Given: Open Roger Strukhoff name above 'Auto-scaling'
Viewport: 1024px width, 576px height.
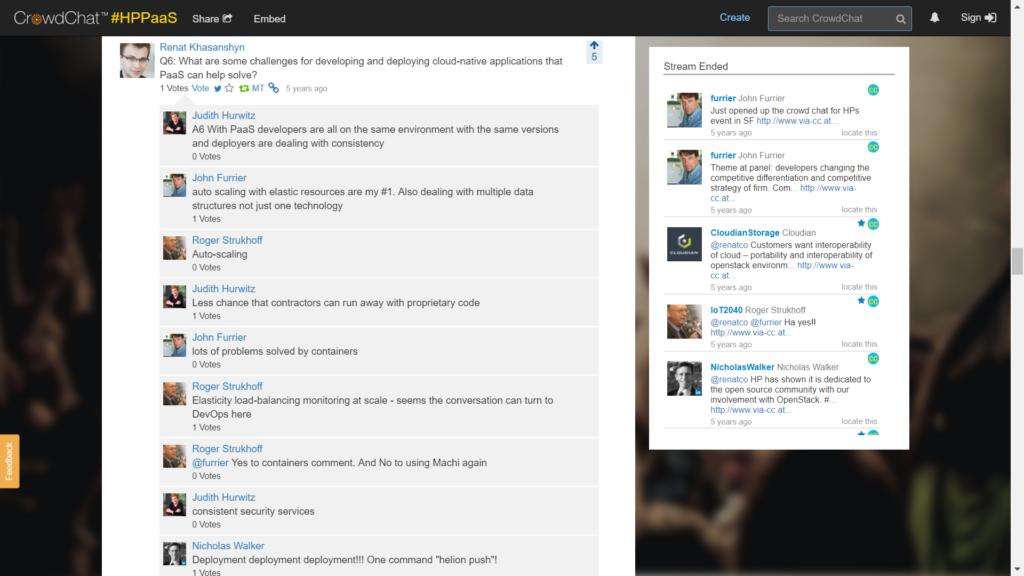Looking at the screenshot, I should pyautogui.click(x=227, y=240).
